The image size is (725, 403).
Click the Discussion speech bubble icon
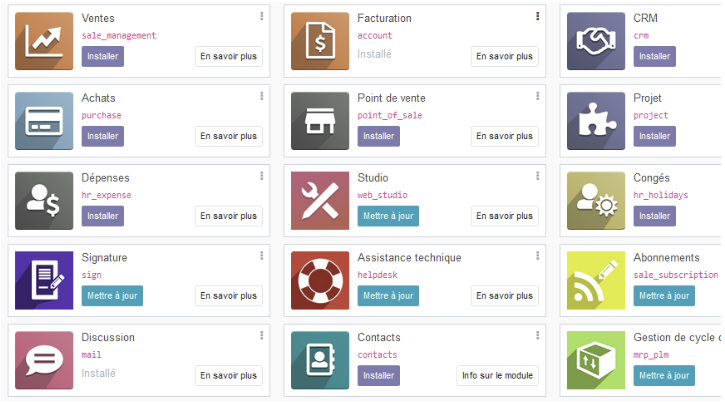44,360
